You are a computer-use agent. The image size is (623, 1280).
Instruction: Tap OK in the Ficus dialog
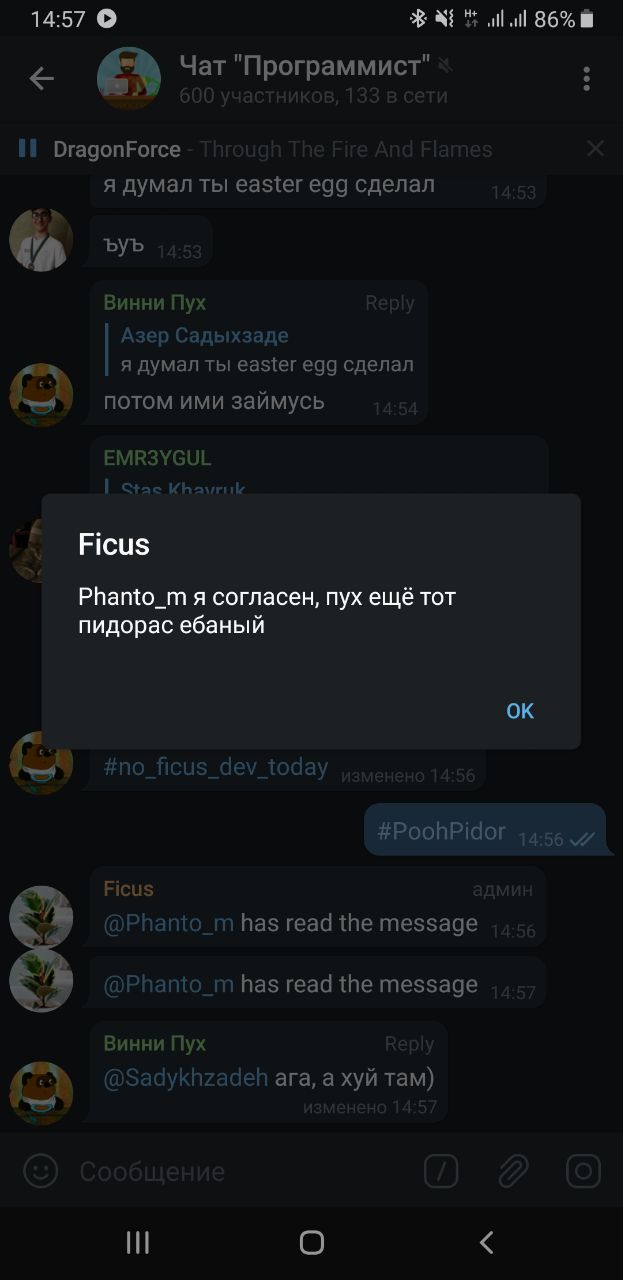(520, 711)
